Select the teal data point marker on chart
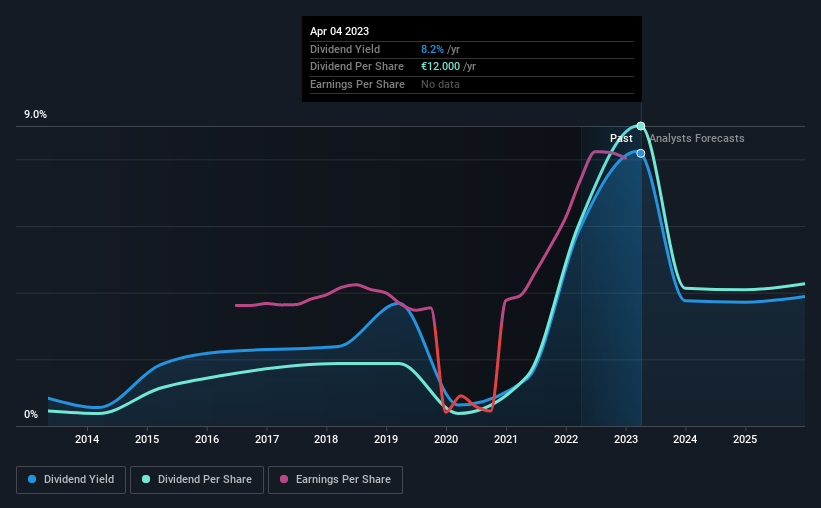Viewport: 821px width, 508px height. pos(641,126)
